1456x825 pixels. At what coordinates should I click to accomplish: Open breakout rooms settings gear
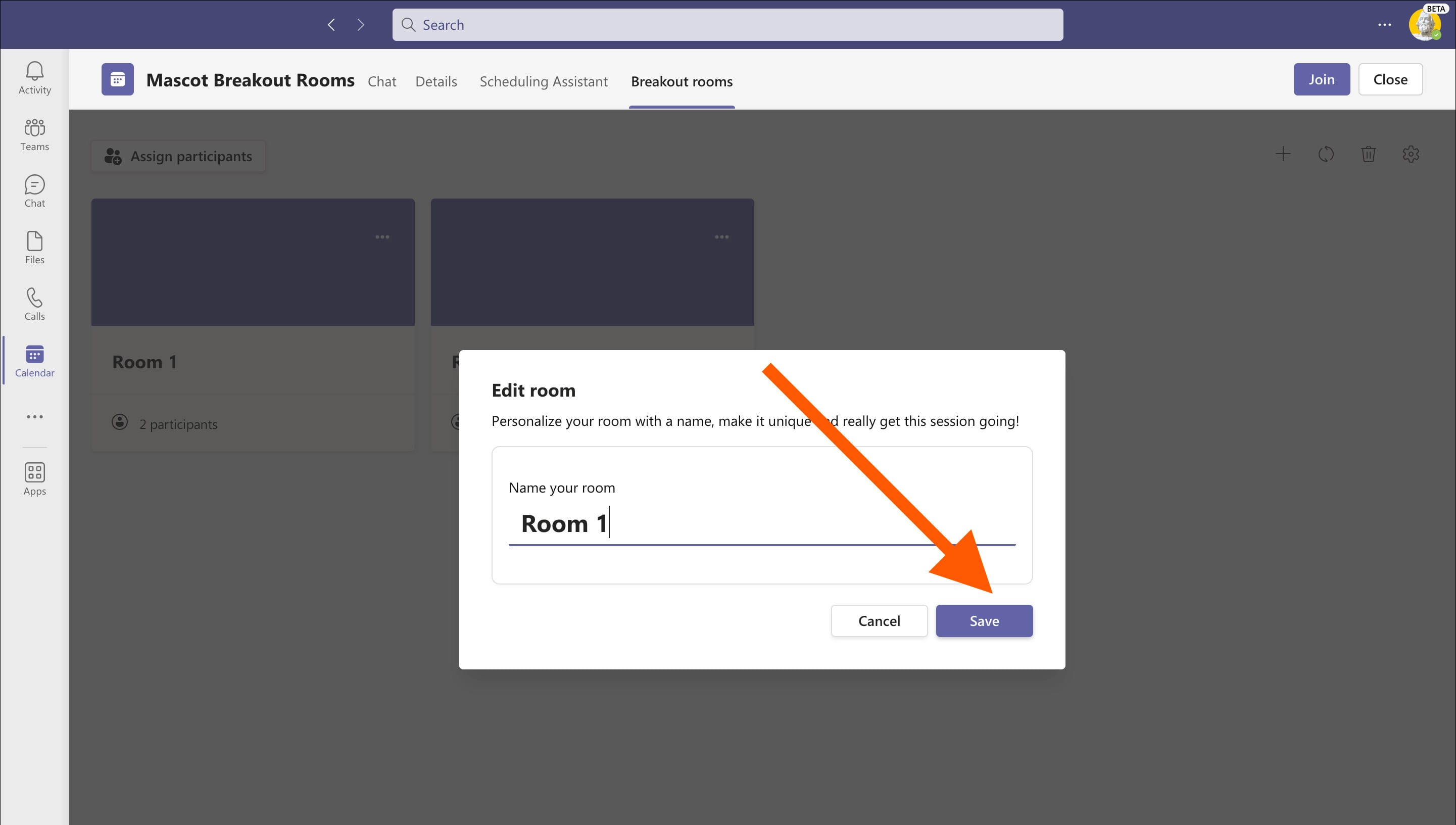1411,154
